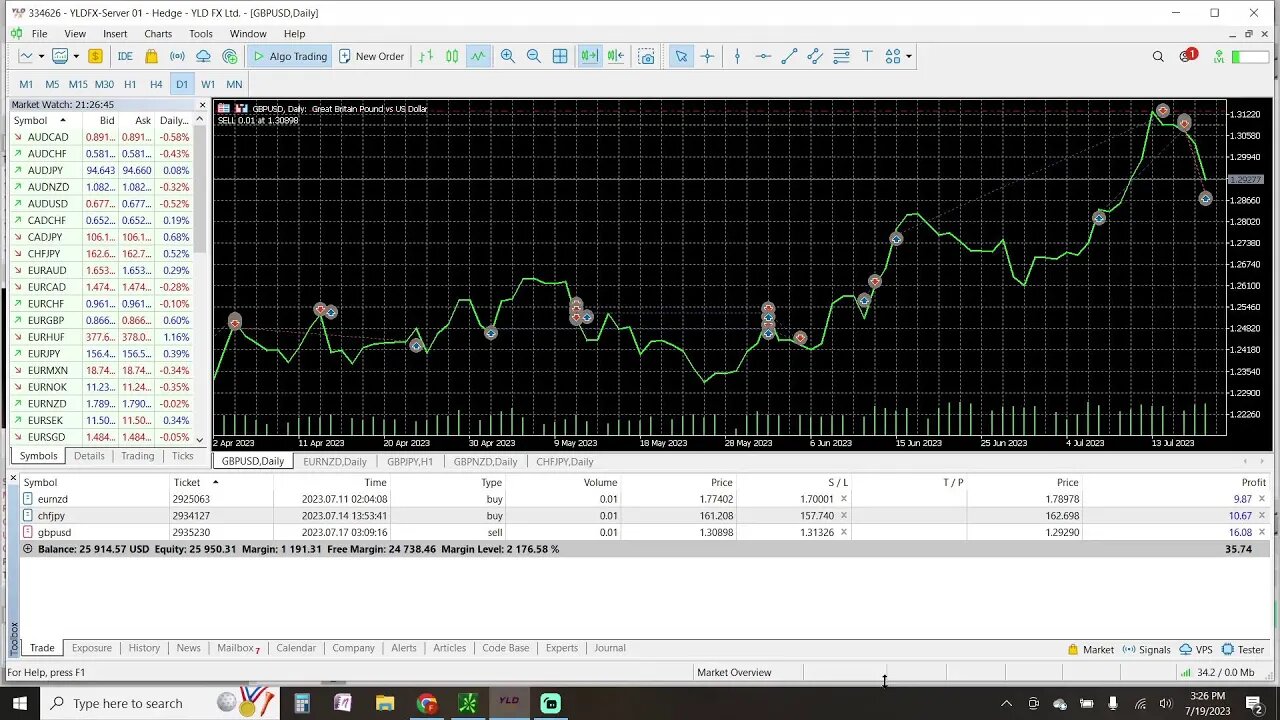Viewport: 1280px width, 720px height.
Task: Open the Market shopping bag icon
Action: tap(151, 56)
